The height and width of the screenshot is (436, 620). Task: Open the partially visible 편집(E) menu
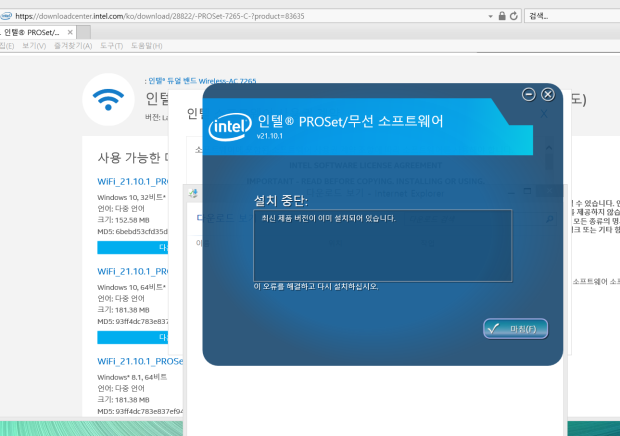7,46
